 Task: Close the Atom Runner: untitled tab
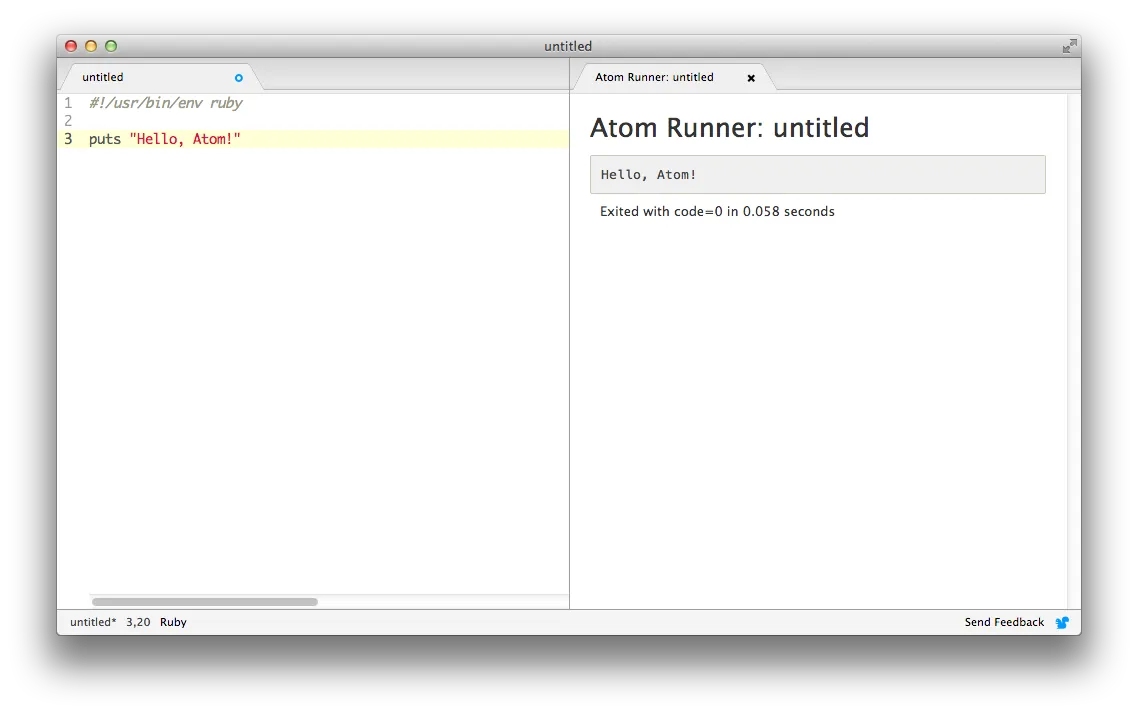(751, 78)
